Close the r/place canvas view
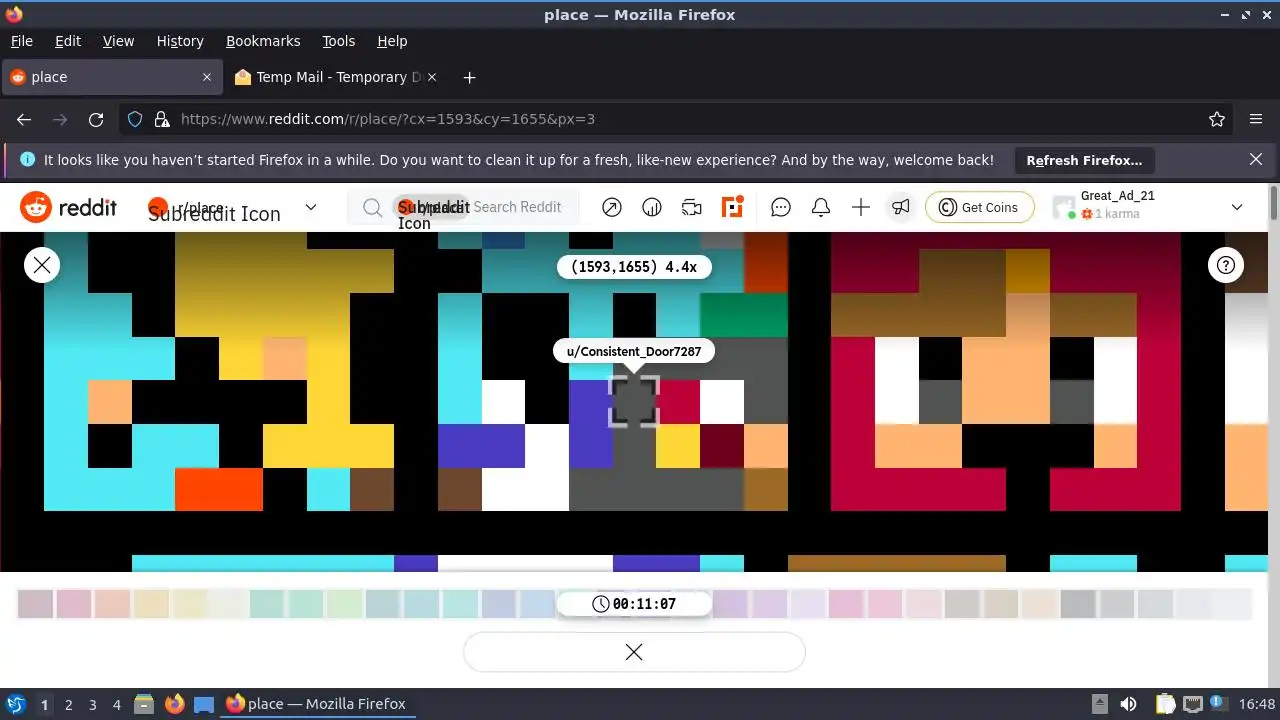The height and width of the screenshot is (720, 1280). pos(42,265)
